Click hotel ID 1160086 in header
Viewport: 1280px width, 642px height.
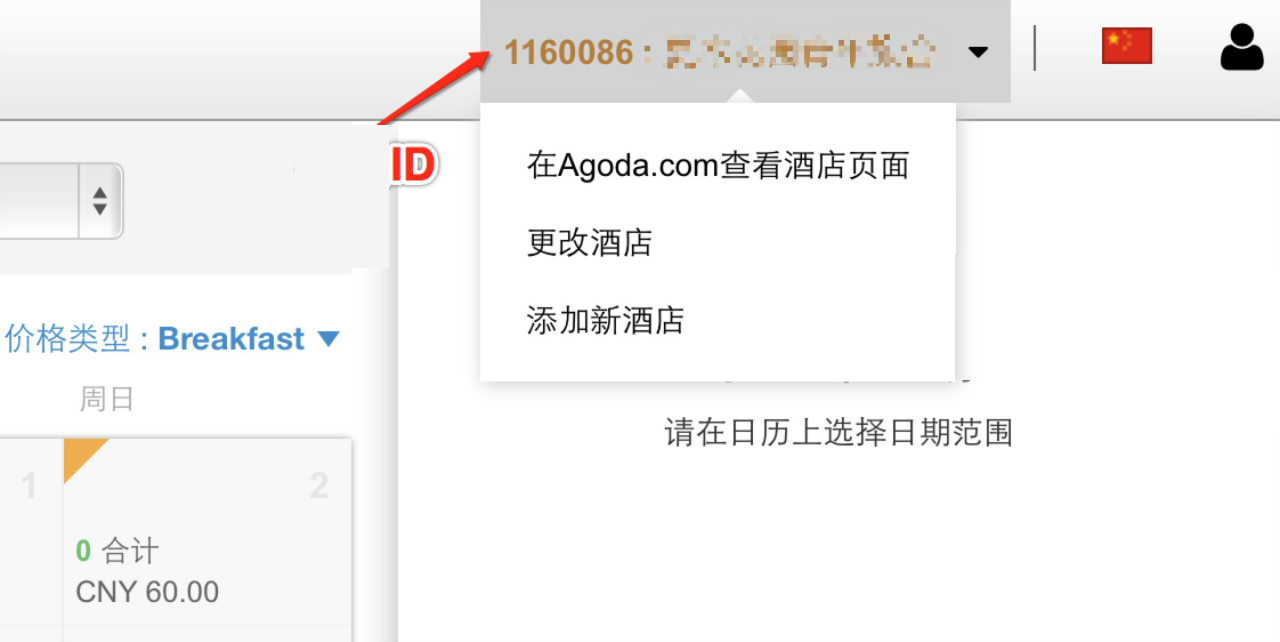pyautogui.click(x=569, y=52)
